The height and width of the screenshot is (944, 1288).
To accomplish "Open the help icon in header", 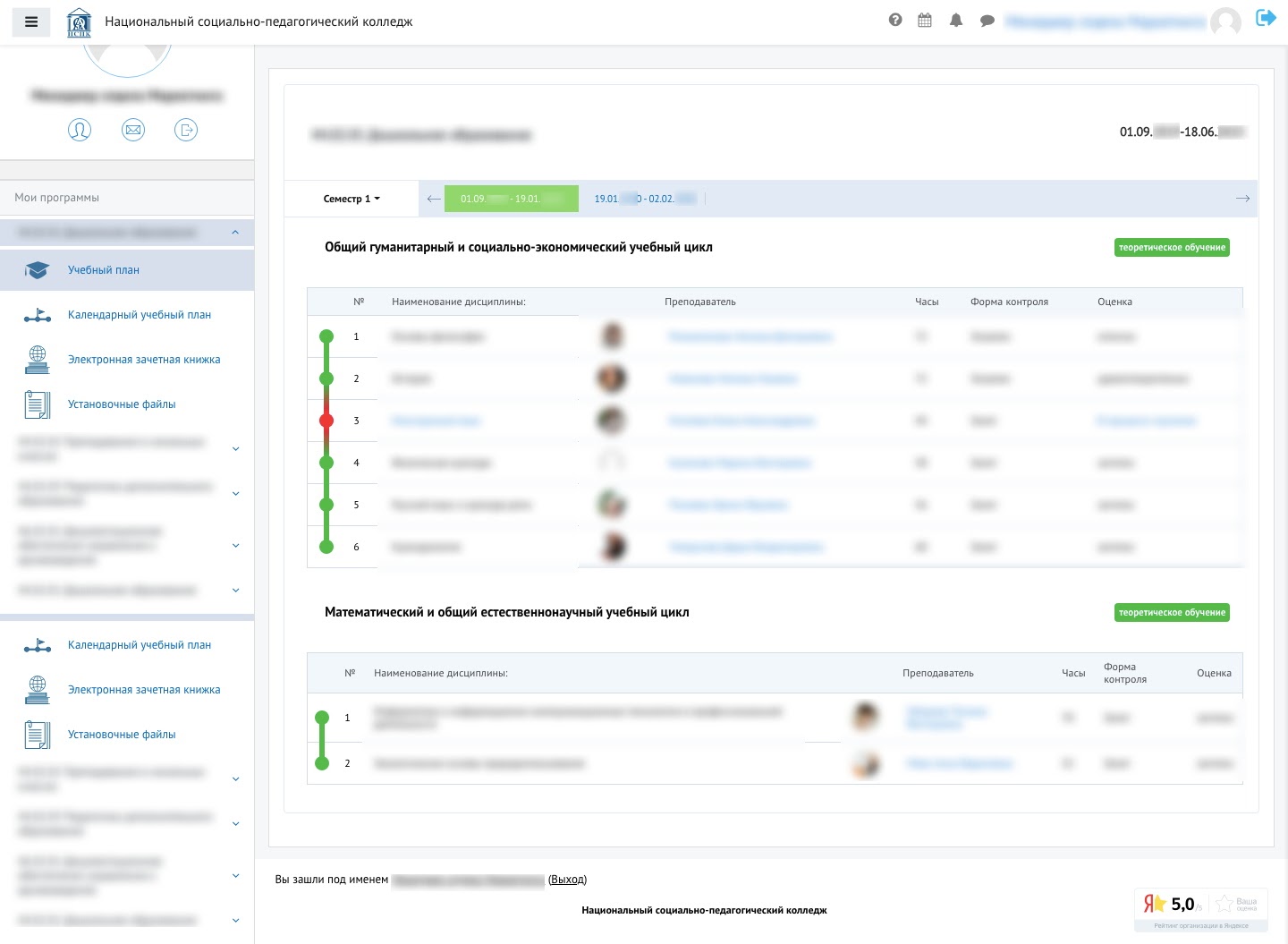I will (x=895, y=20).
